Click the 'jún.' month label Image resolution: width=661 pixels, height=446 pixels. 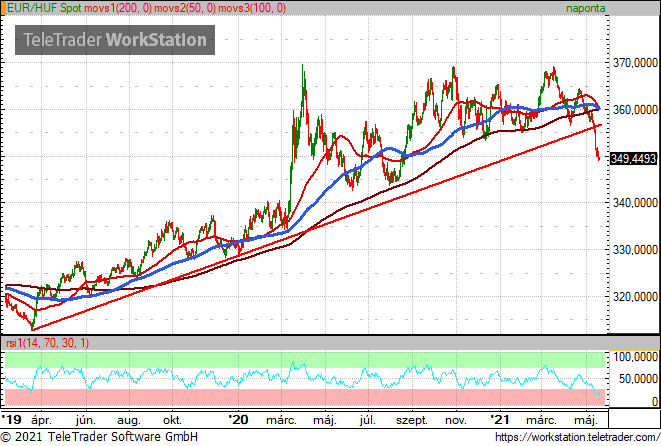tap(86, 420)
